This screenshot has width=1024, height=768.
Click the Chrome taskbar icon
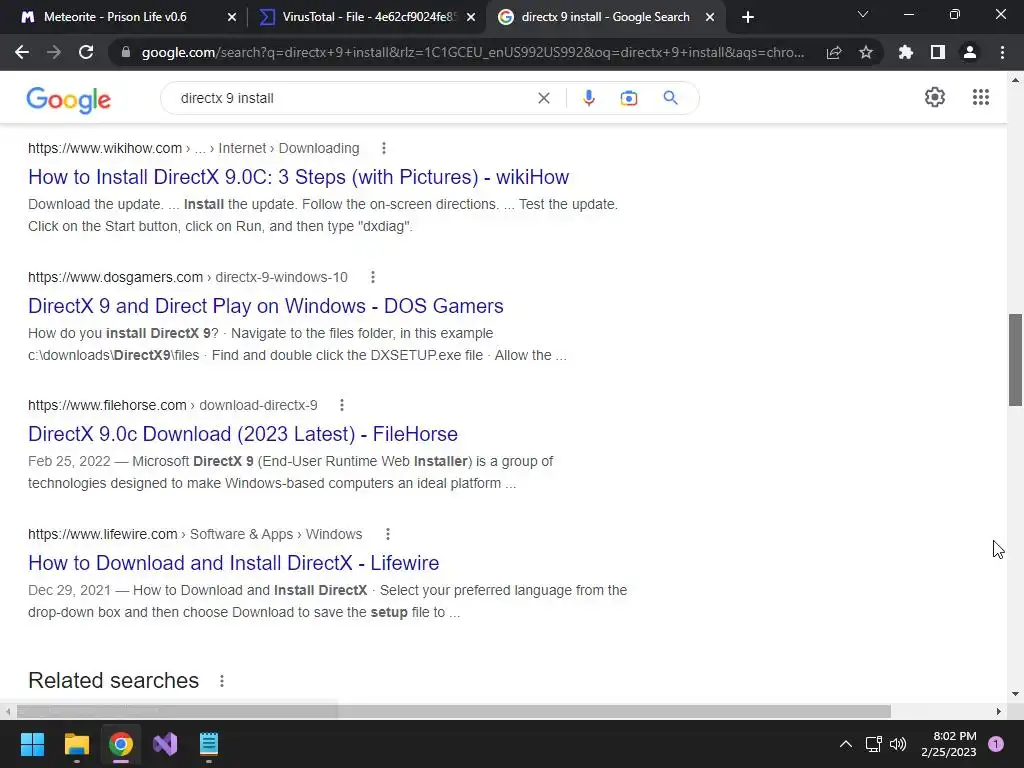(x=121, y=744)
